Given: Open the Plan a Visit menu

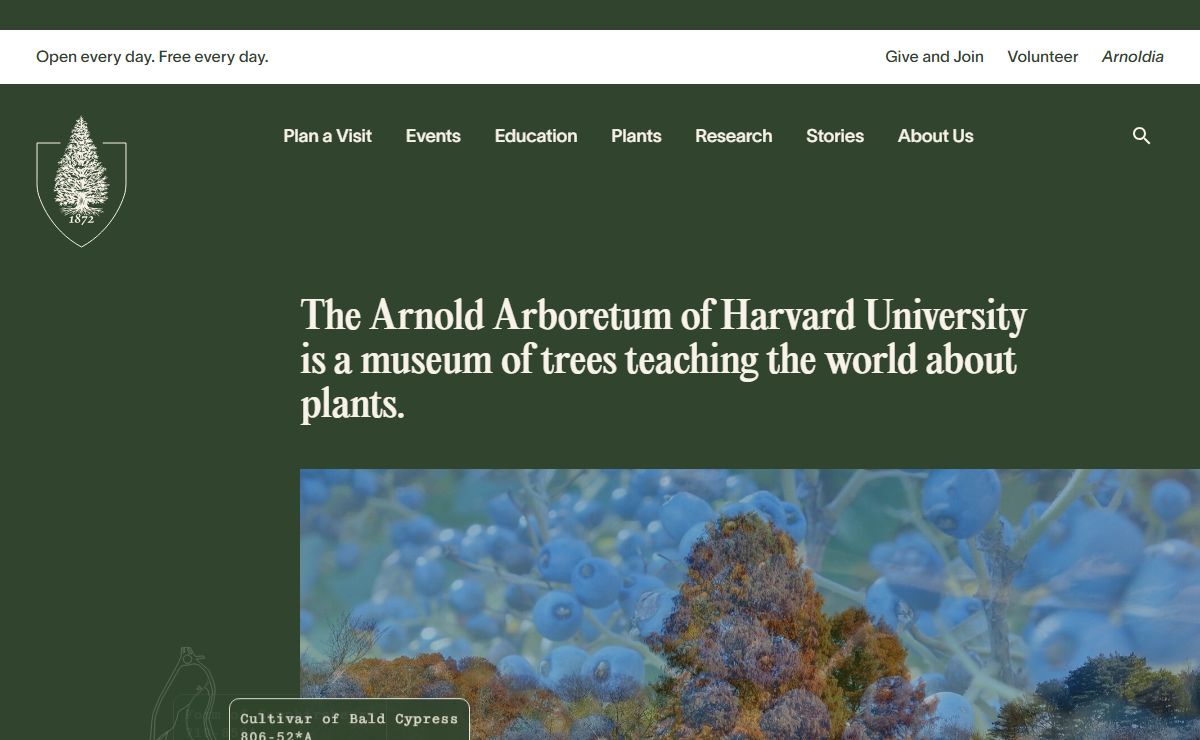Looking at the screenshot, I should pos(327,136).
